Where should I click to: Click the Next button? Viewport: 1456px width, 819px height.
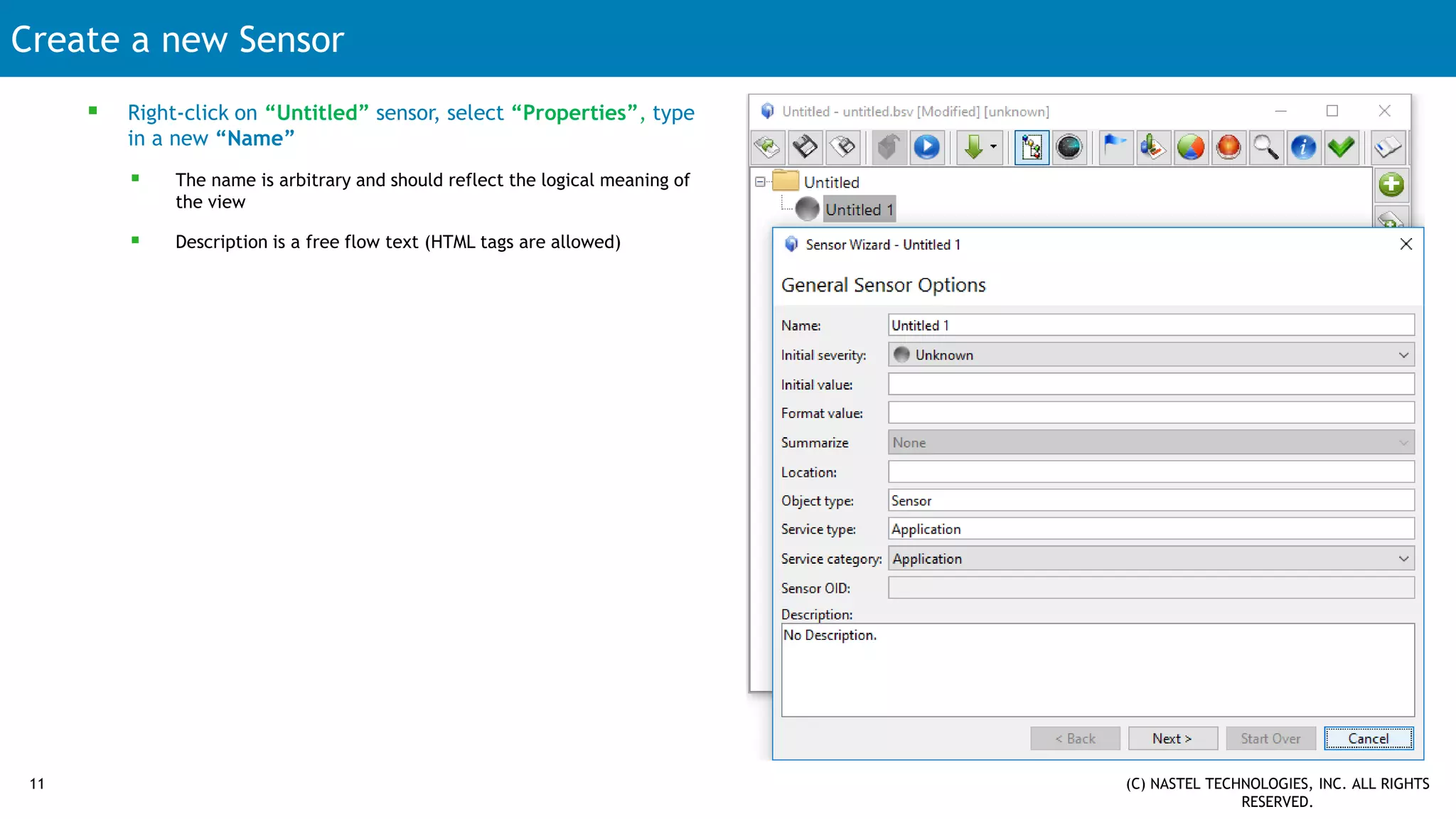click(1172, 739)
